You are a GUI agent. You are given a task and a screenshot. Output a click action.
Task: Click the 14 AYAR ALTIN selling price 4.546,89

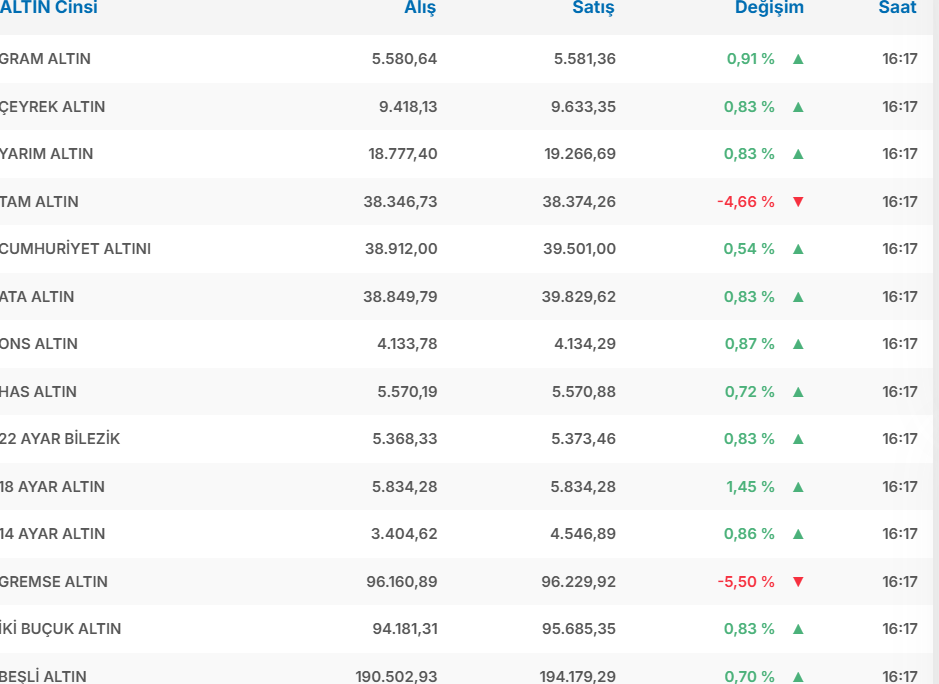(583, 534)
